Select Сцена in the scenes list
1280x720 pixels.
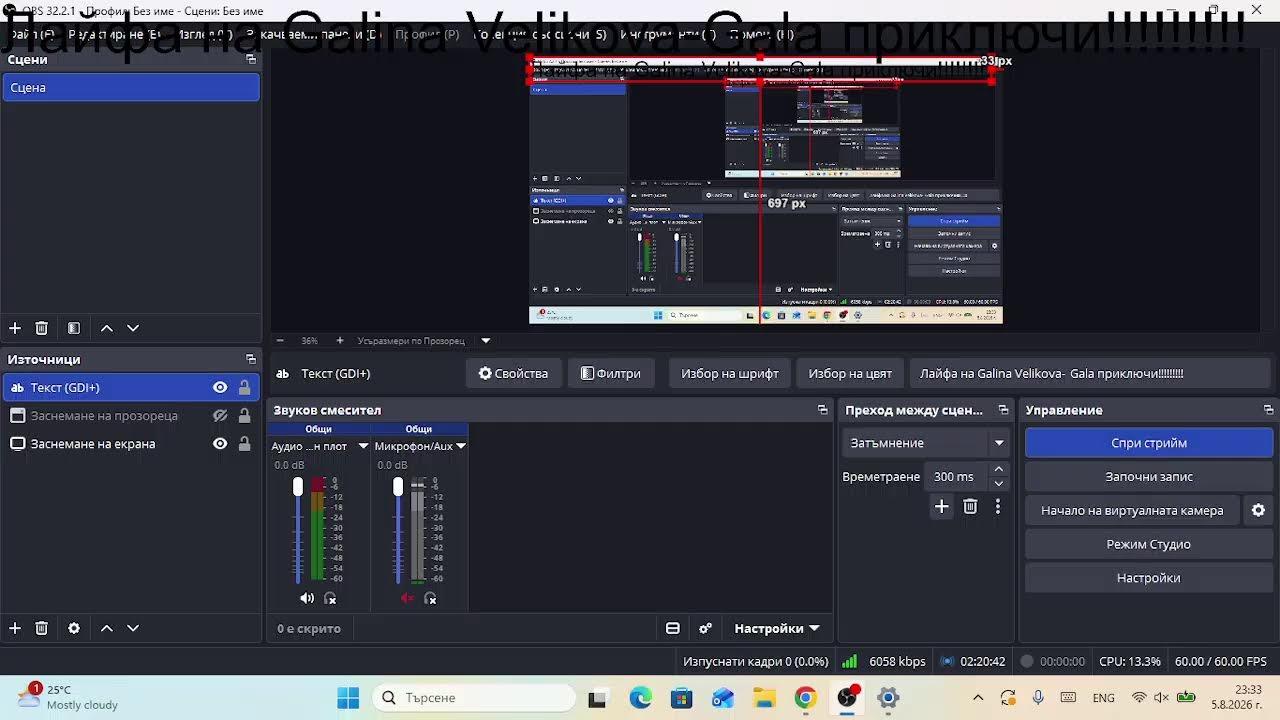click(x=131, y=88)
